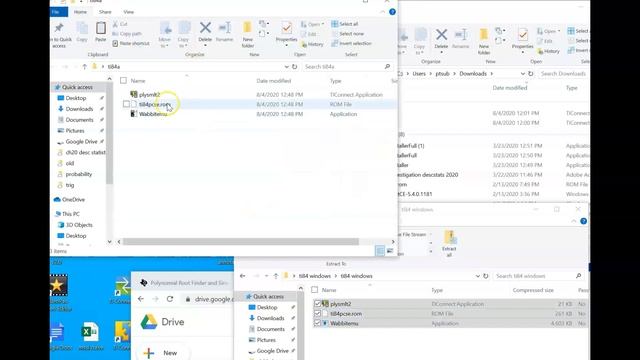Select Downloads in ti84a Quick access pane
640x360 pixels.
tap(79, 109)
